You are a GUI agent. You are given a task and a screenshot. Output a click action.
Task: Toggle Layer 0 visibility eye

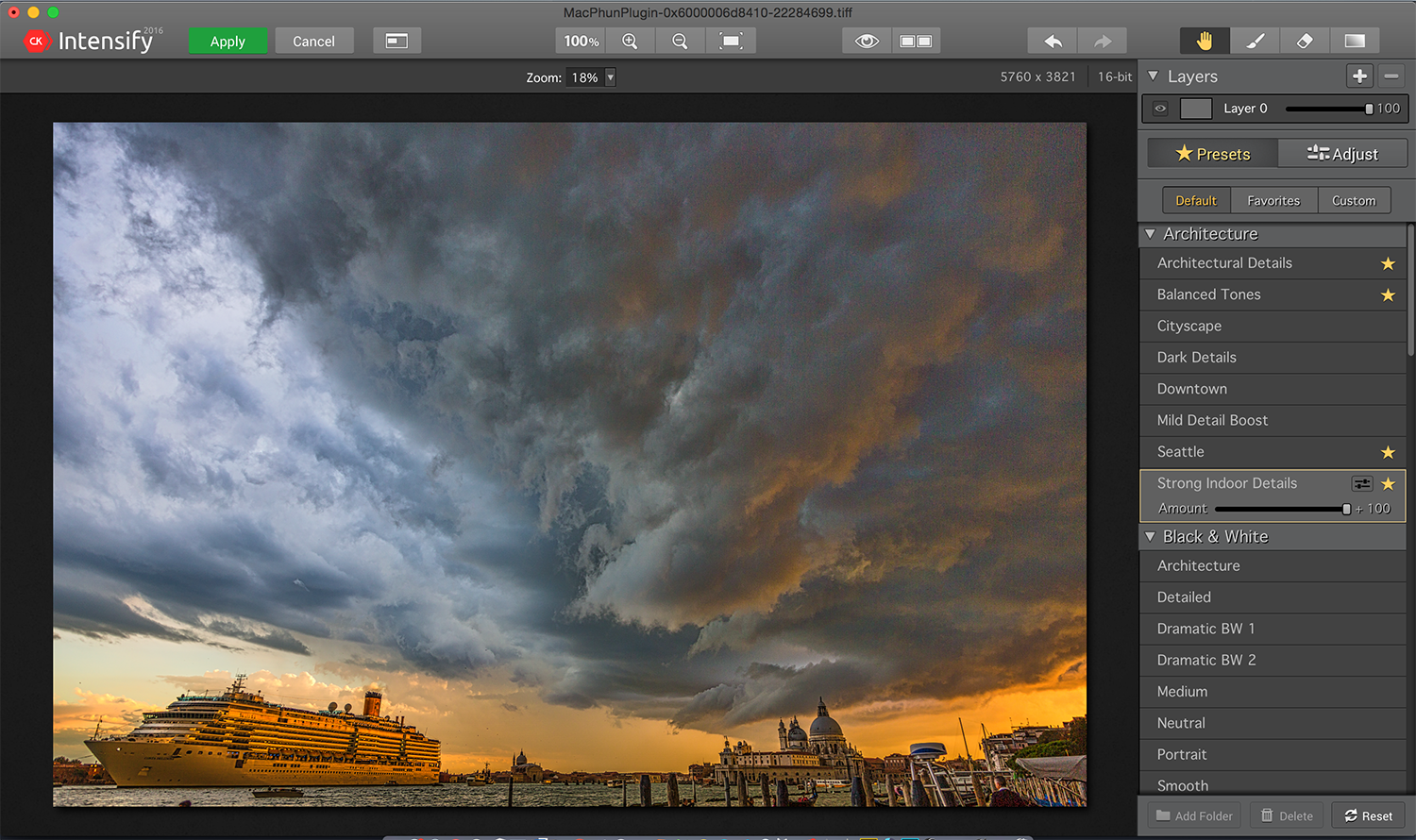(x=1160, y=109)
